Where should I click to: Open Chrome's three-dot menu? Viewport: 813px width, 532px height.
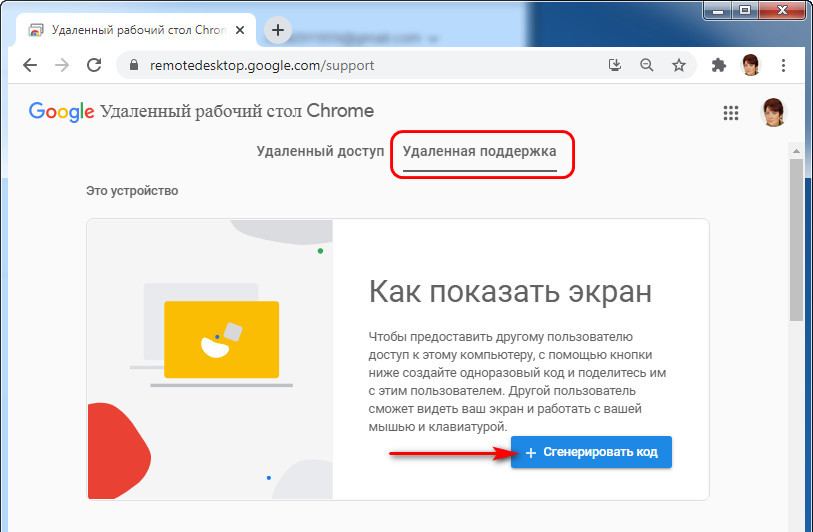pos(782,66)
